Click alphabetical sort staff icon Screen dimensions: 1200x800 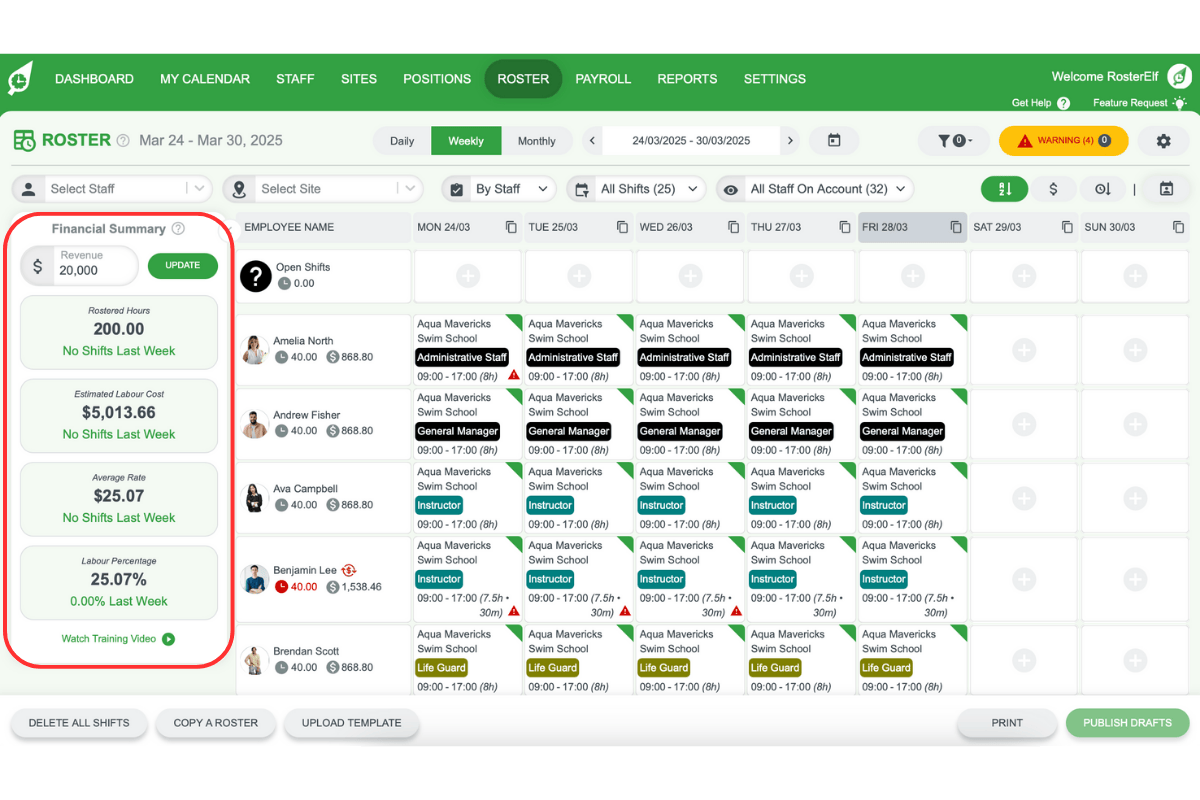pyautogui.click(x=1004, y=189)
